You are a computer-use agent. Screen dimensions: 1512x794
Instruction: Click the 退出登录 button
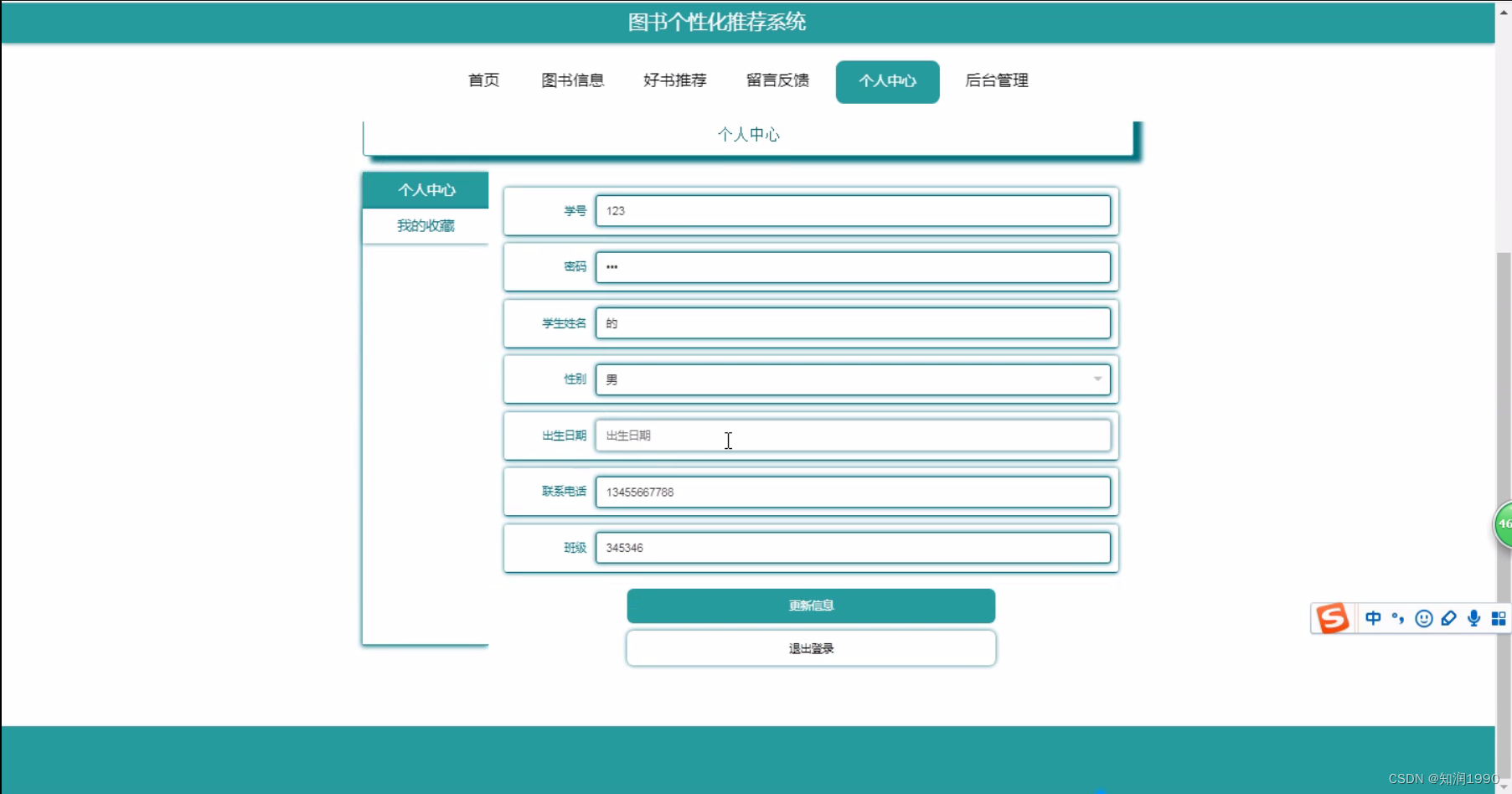811,648
